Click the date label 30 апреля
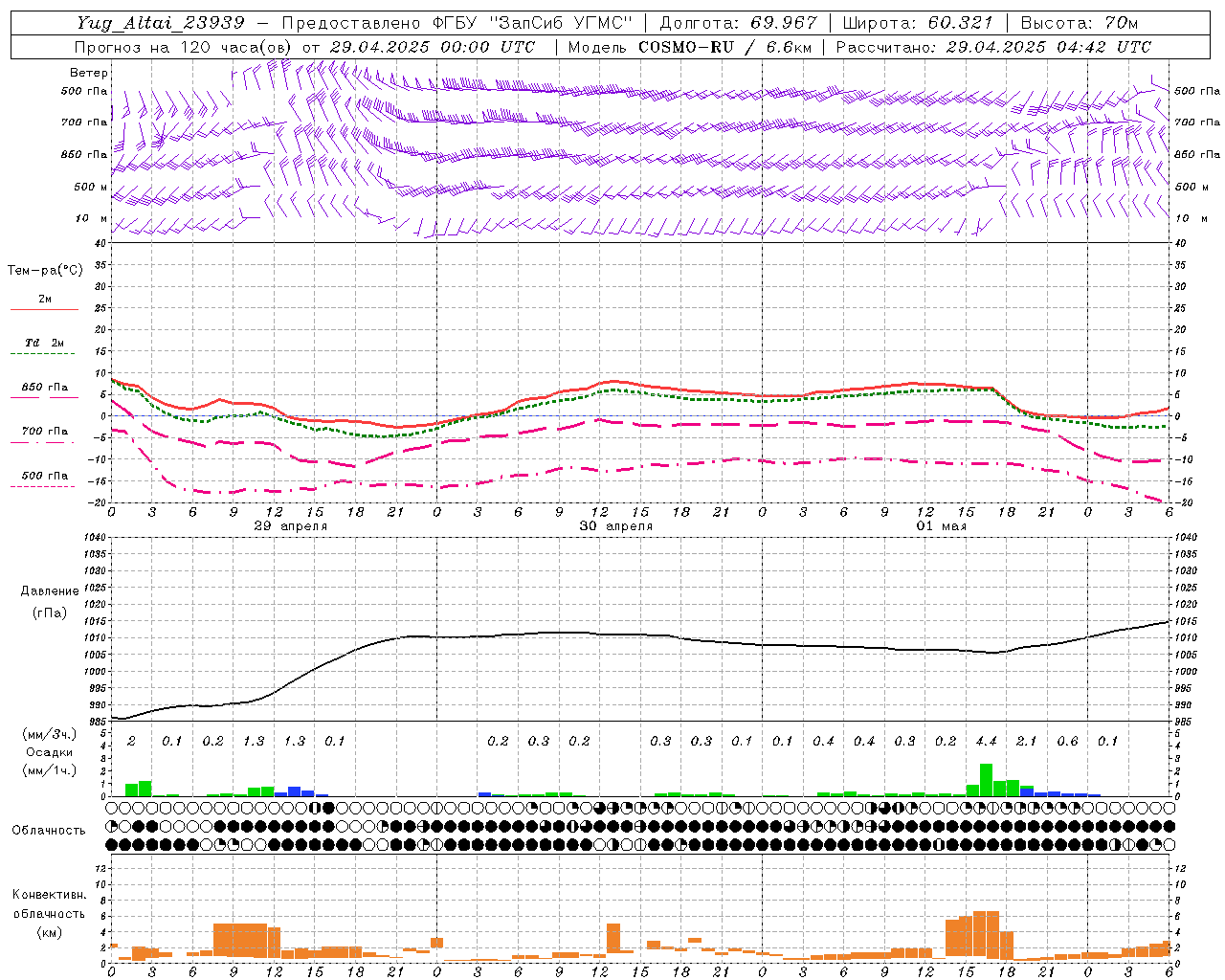Viewport: 1225px width, 980px height. point(616,526)
